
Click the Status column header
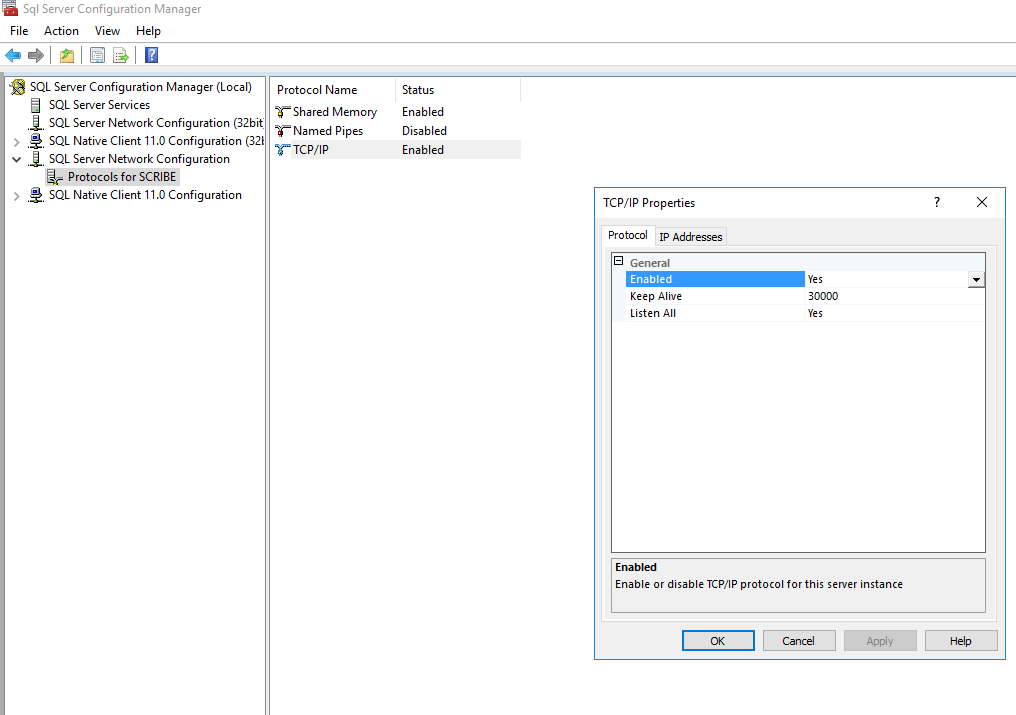pos(418,90)
